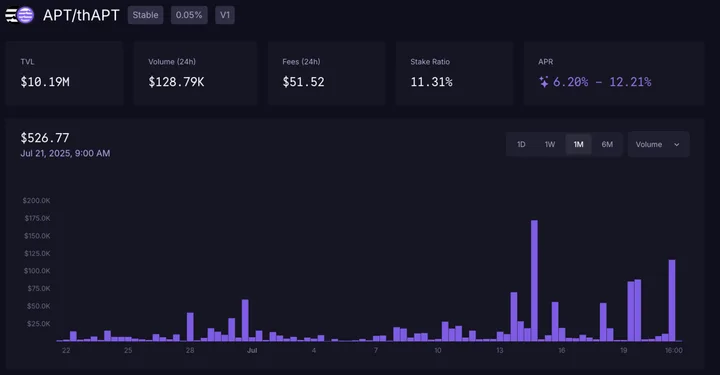Click the Stake Ratio 11.31% card
Screen dimensions: 720x375
(455, 74)
